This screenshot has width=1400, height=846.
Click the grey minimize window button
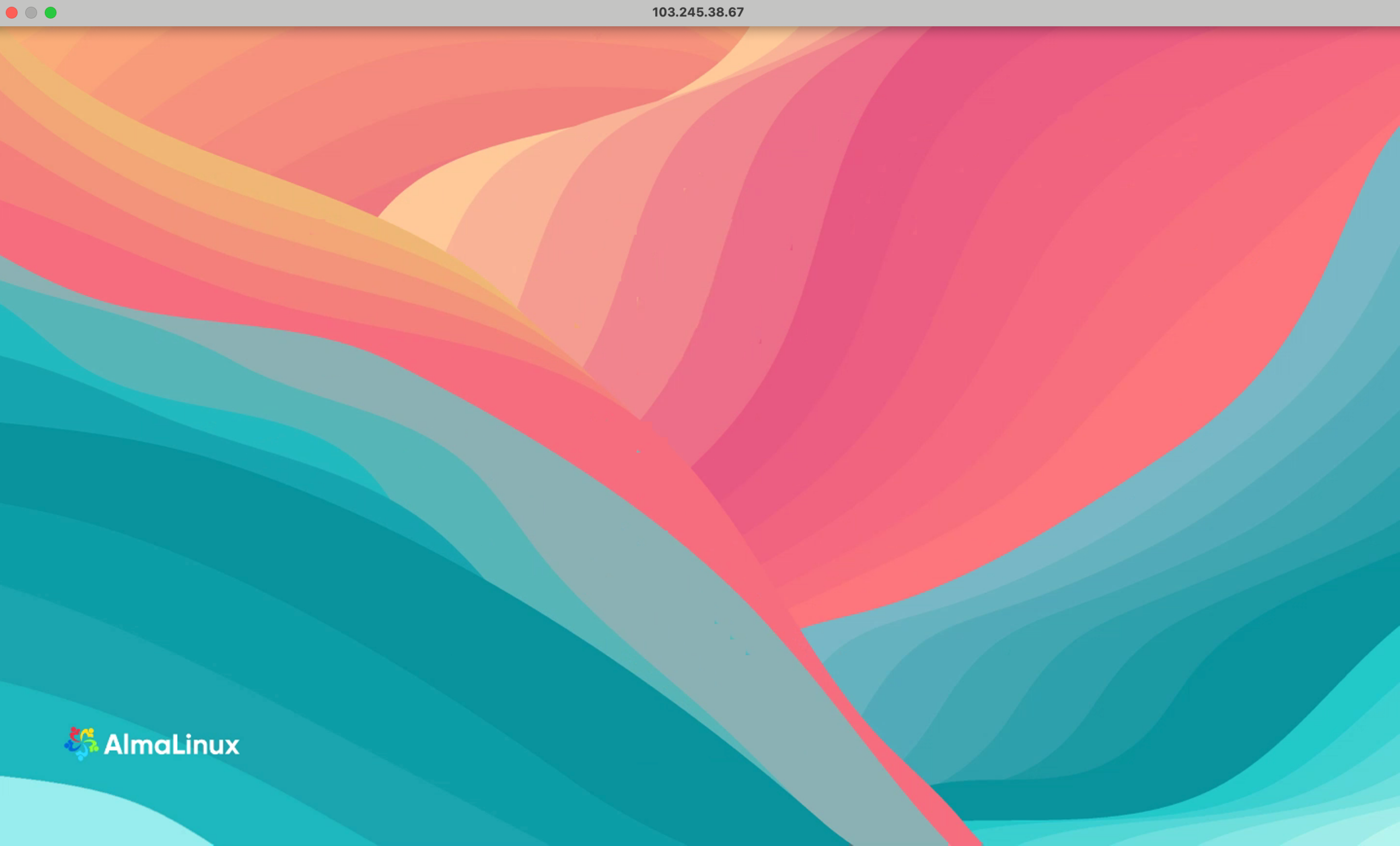point(31,13)
